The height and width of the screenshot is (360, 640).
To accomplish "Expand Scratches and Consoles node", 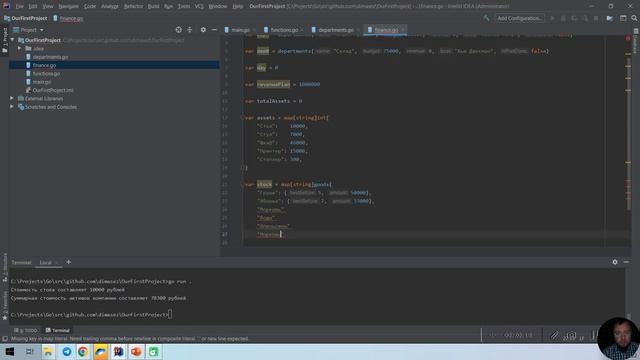I will (x=12, y=107).
